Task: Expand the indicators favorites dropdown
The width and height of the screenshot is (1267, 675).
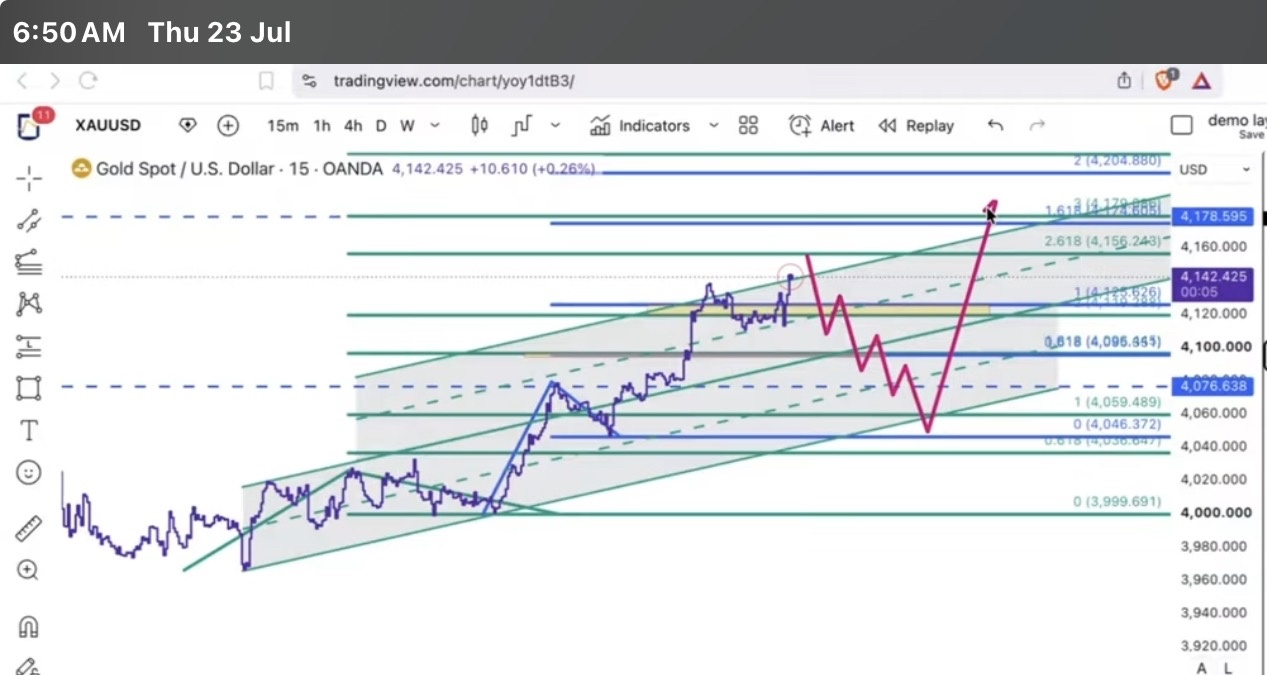Action: point(714,126)
